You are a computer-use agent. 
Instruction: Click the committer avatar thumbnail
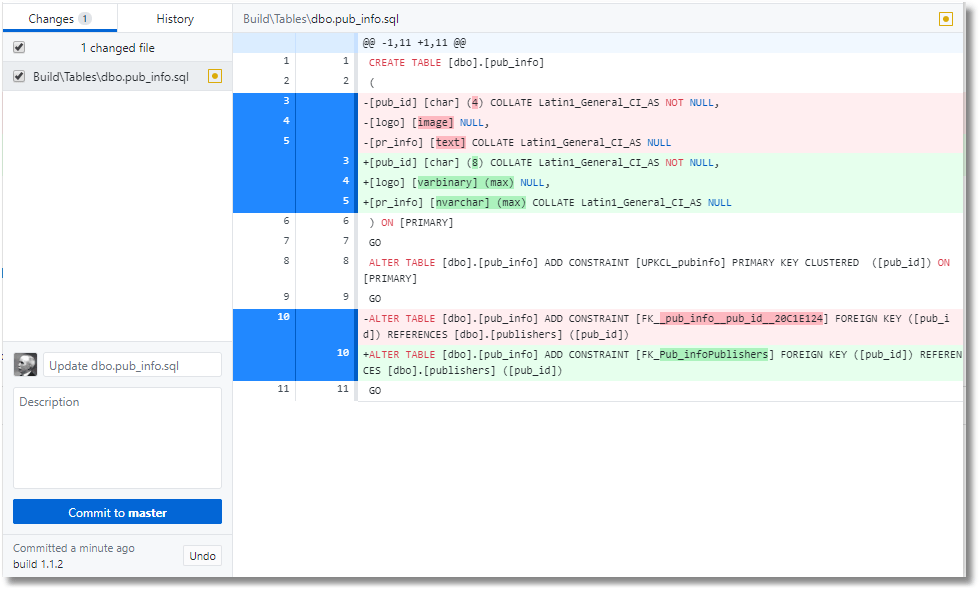(x=25, y=365)
